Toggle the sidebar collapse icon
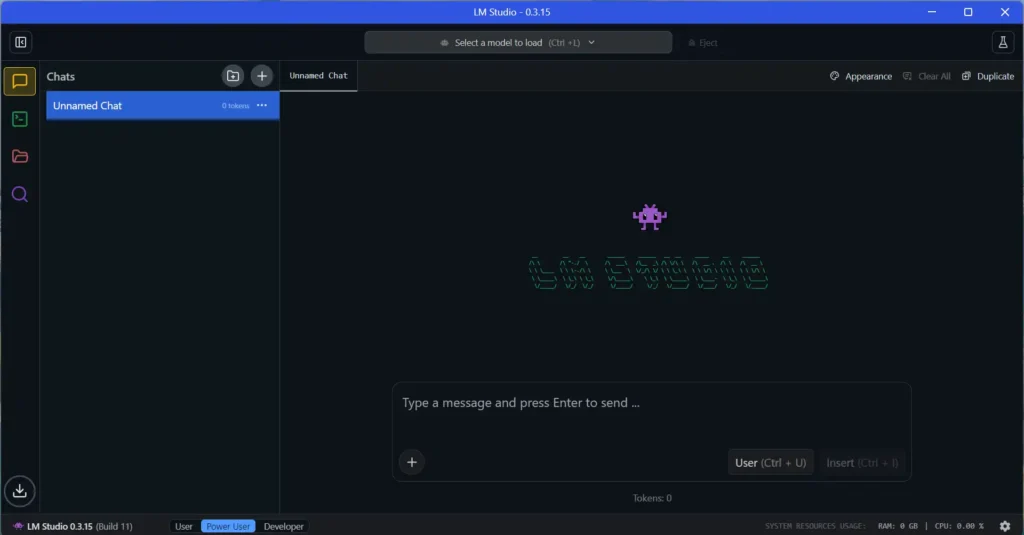Viewport: 1024px width, 535px height. tap(21, 42)
